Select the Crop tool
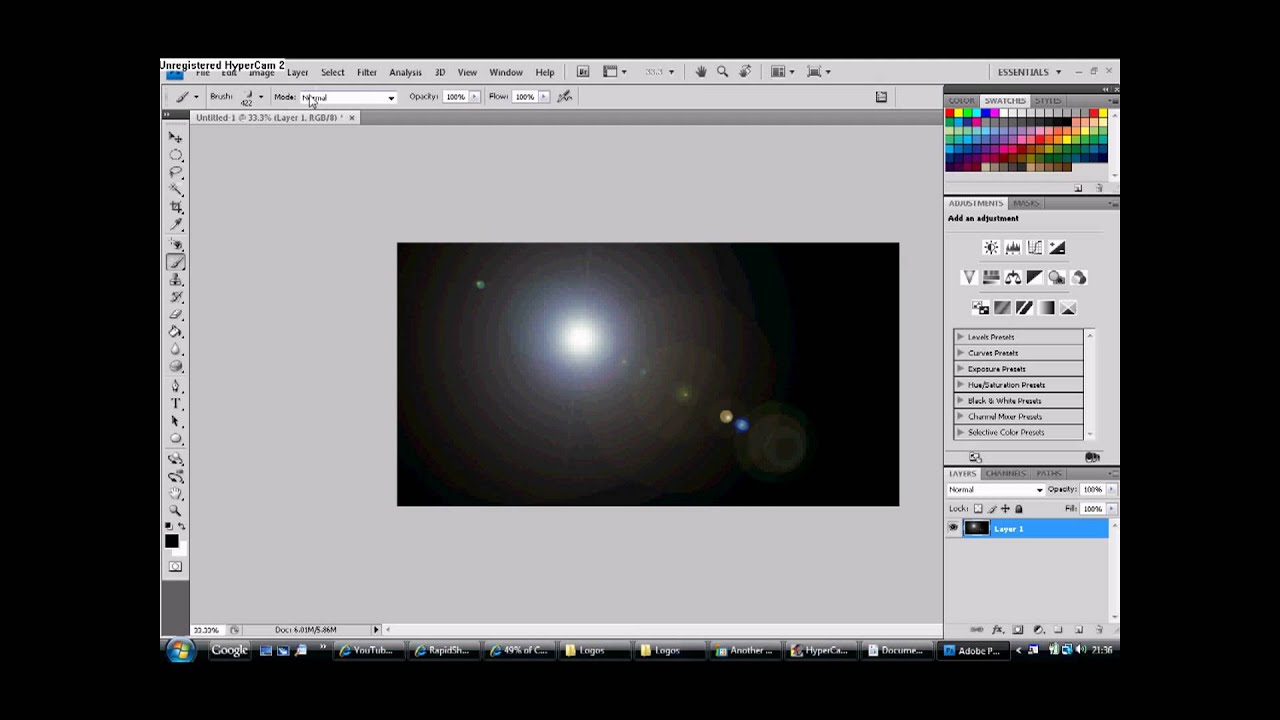1280x720 pixels. pyautogui.click(x=176, y=207)
